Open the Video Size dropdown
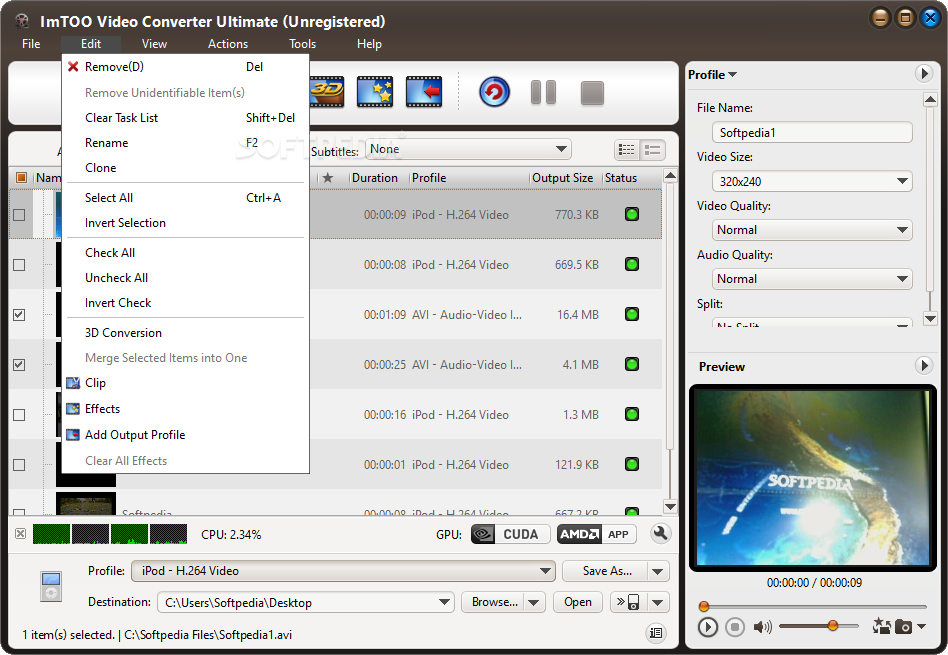 coord(812,181)
